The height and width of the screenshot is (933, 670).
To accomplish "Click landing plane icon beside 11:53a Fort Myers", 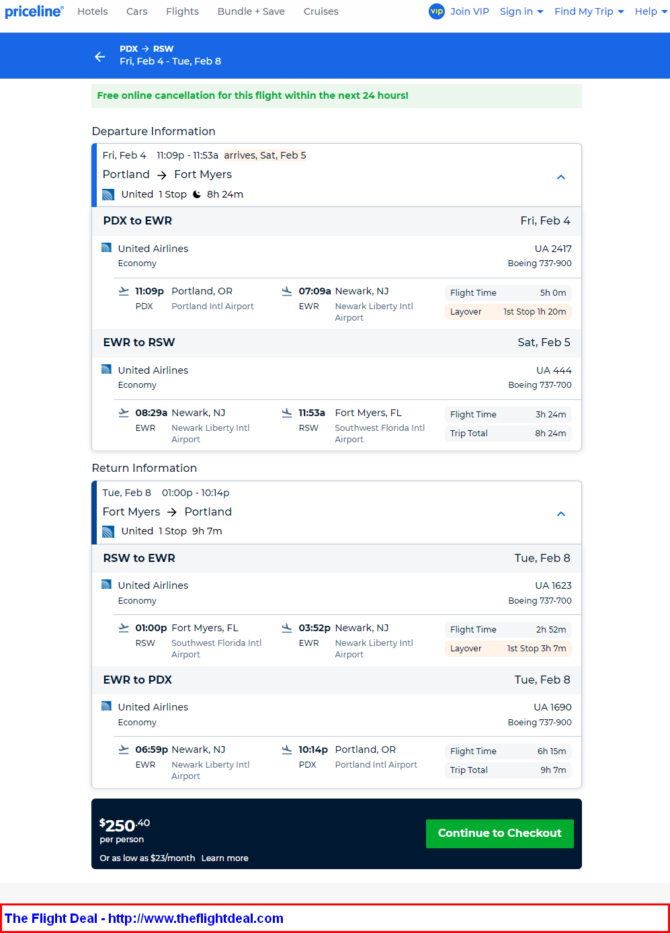I will (287, 412).
